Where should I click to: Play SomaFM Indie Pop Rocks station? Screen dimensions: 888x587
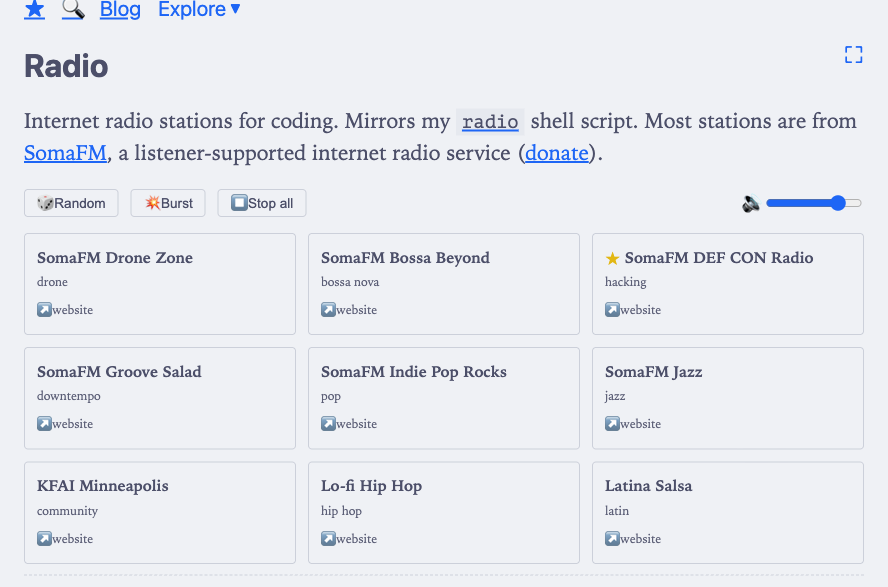click(444, 399)
